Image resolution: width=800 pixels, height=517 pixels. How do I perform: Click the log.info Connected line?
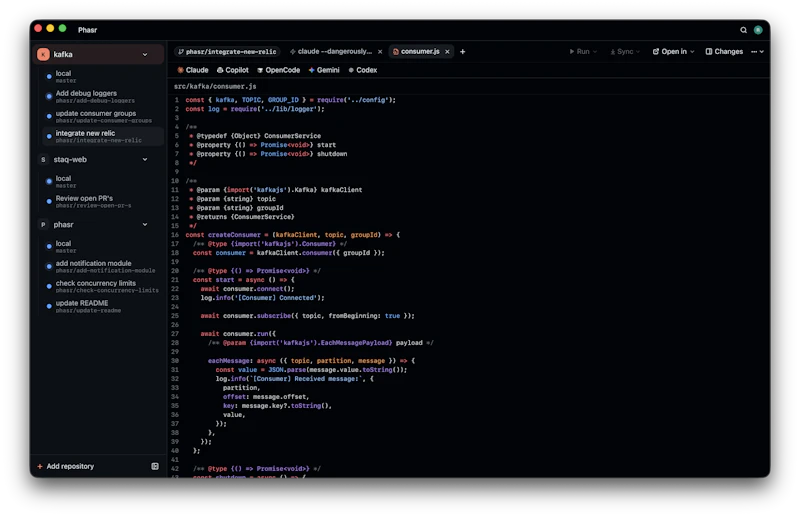262,298
